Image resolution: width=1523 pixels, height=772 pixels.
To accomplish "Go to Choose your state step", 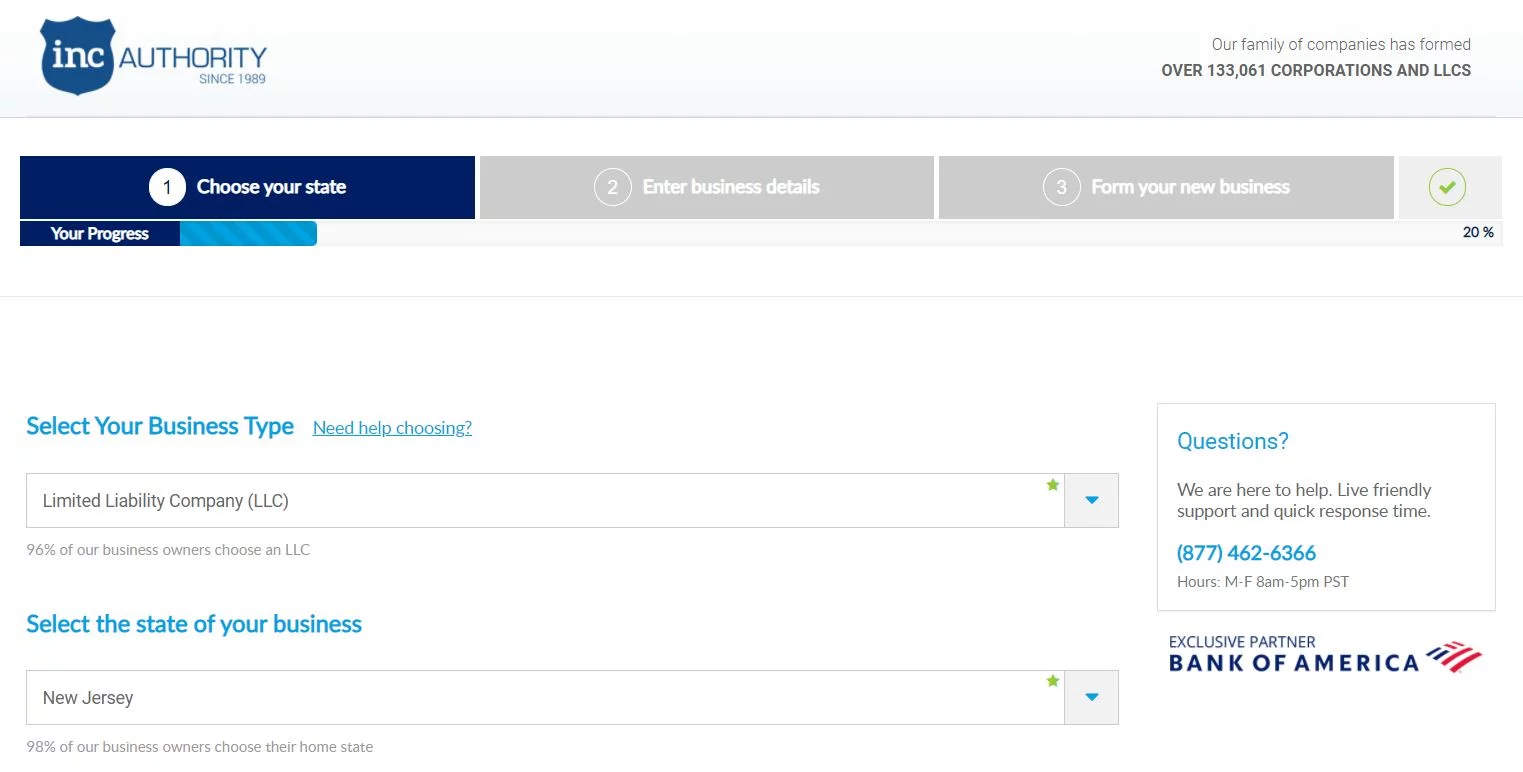I will 271,187.
